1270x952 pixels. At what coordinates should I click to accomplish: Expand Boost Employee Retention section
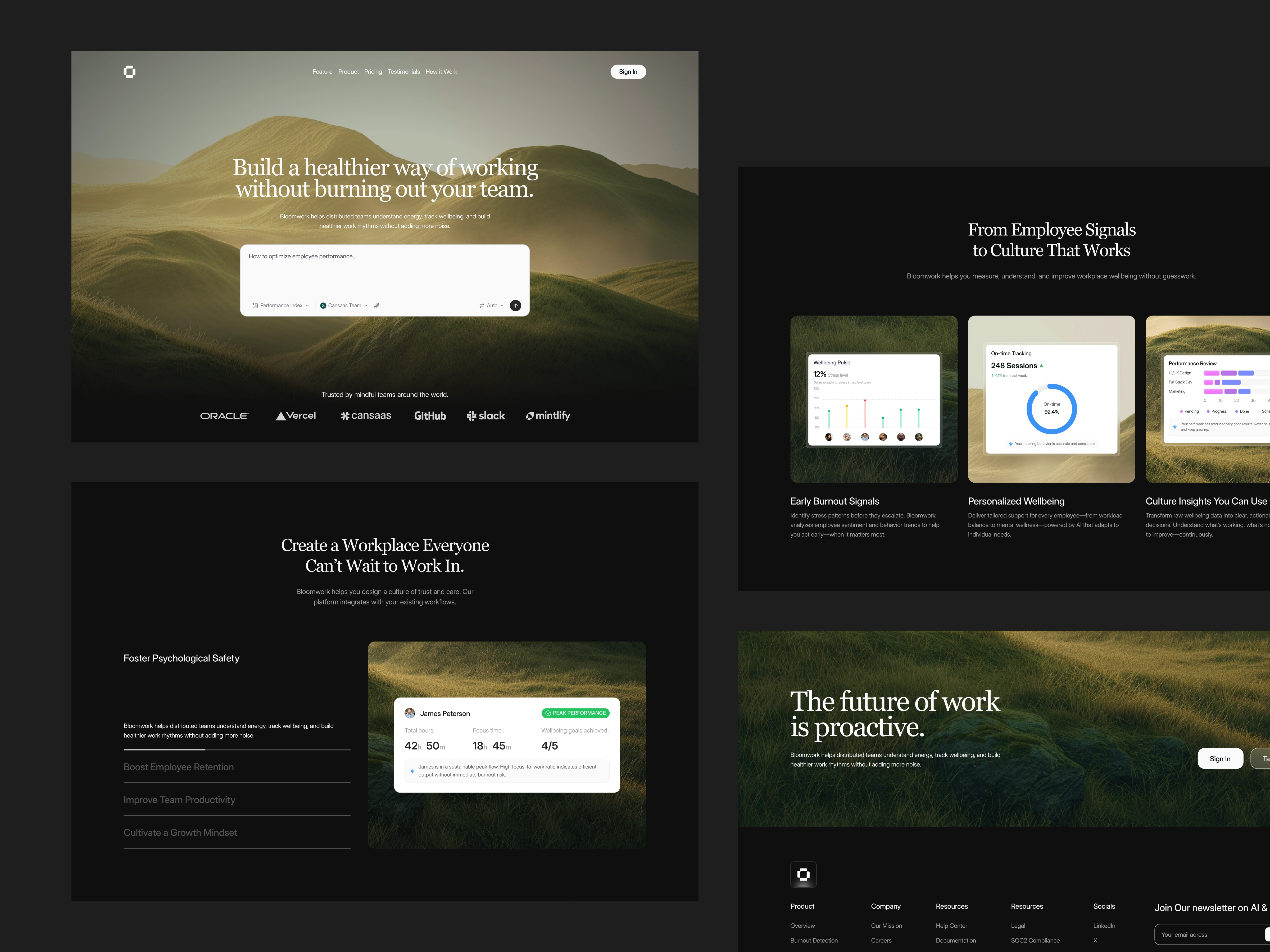(x=179, y=767)
